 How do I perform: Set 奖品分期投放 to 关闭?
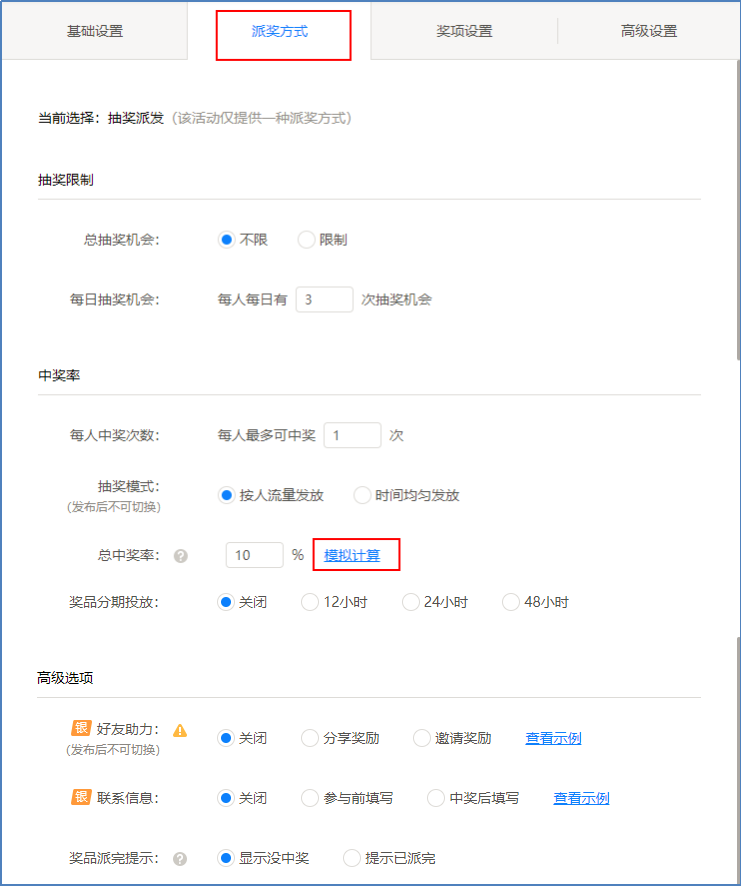click(x=226, y=602)
